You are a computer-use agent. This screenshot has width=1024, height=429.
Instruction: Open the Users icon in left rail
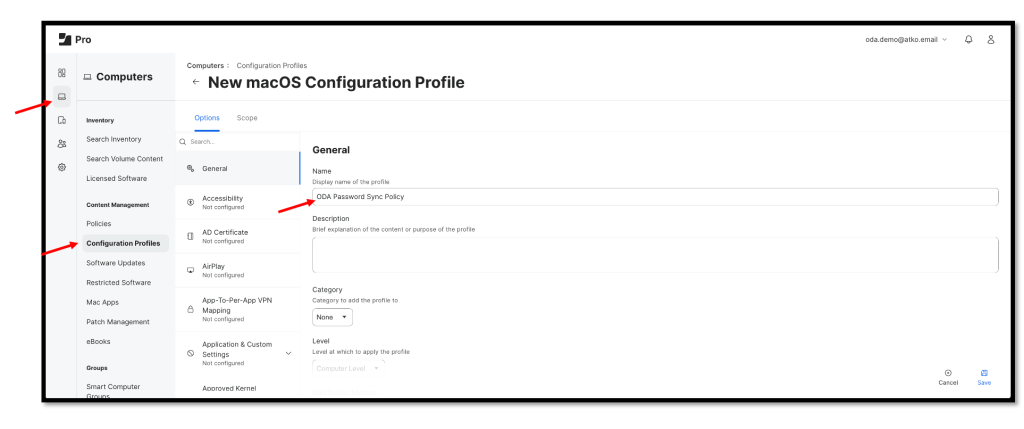(61, 144)
